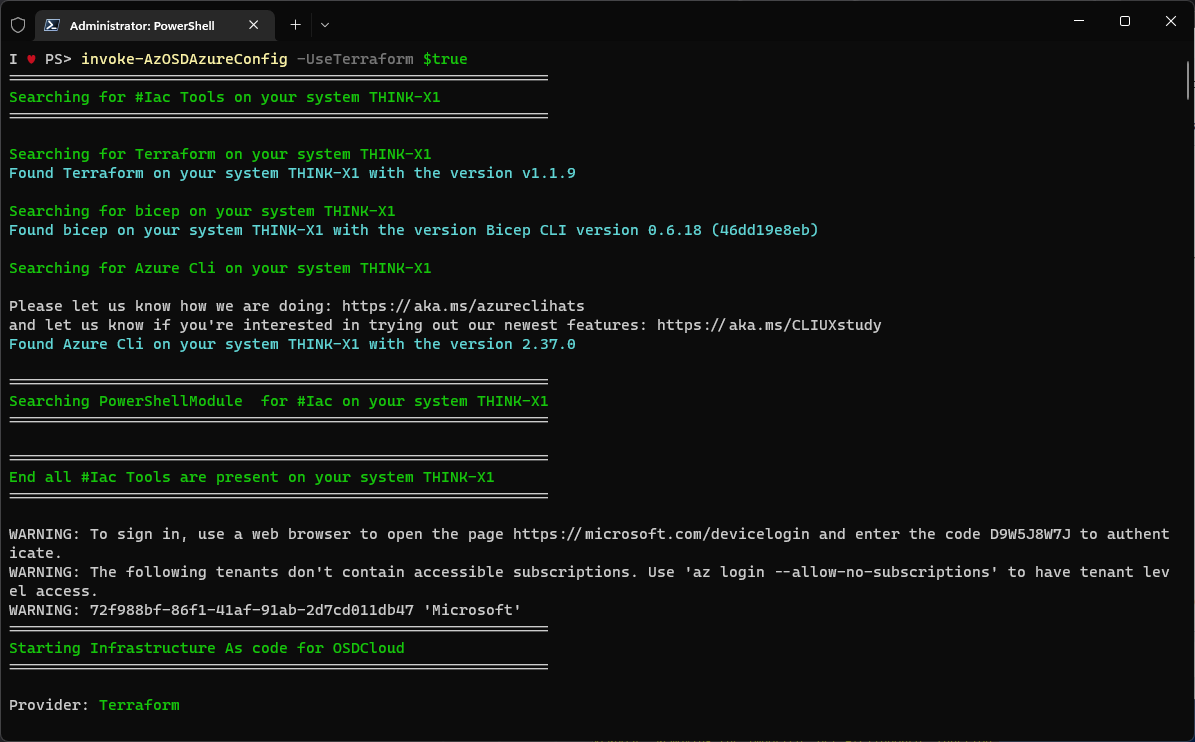Click the Bicep commit hash (46dd19e8eb)

[764, 230]
